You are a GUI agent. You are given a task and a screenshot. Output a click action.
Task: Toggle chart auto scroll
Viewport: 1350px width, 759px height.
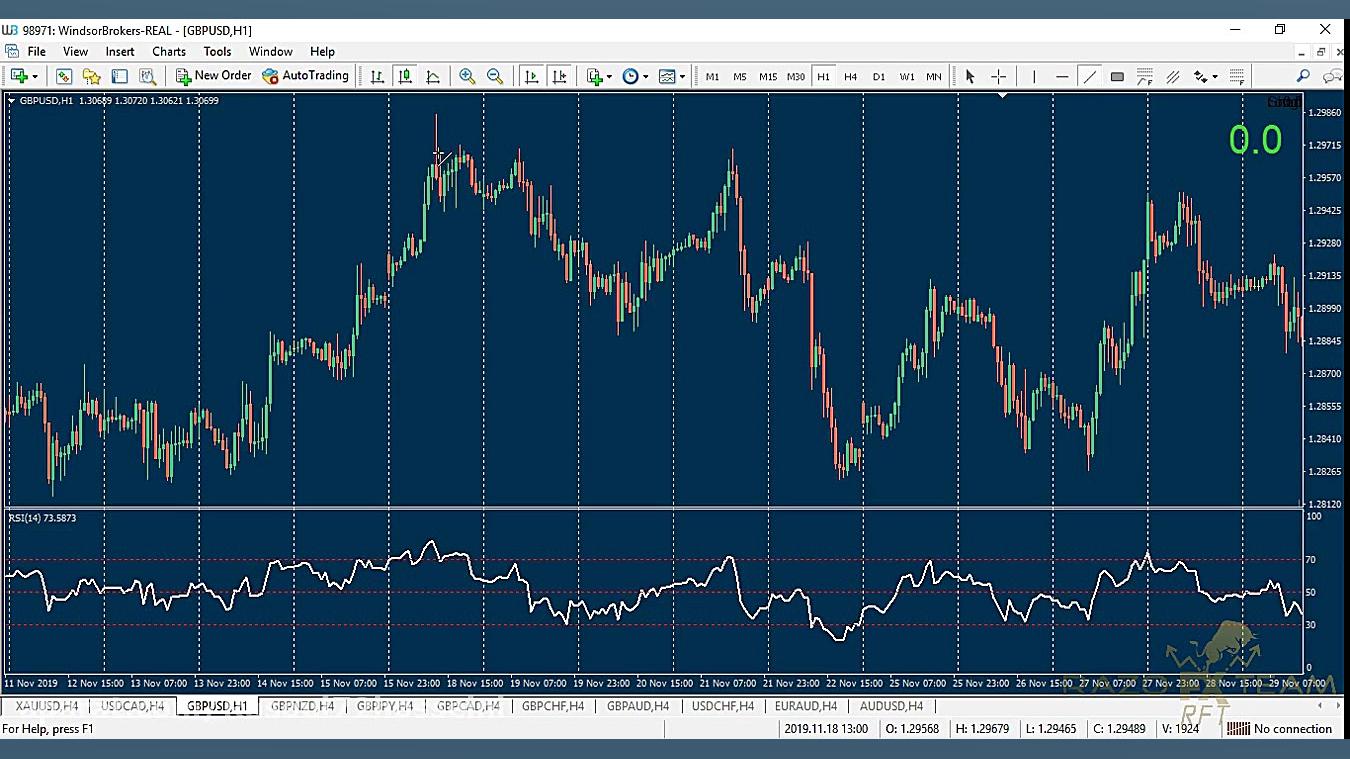(531, 76)
